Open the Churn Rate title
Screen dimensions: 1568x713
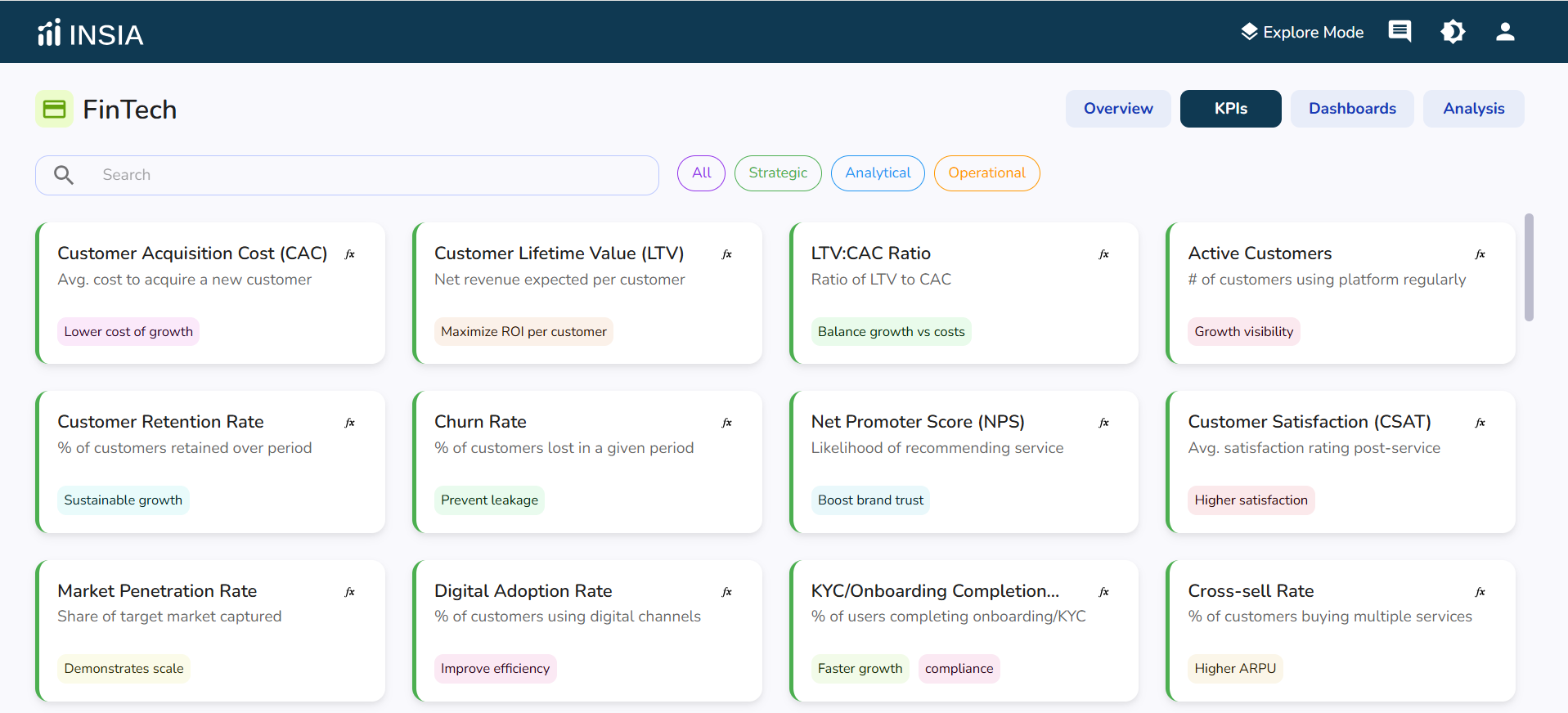pos(480,422)
